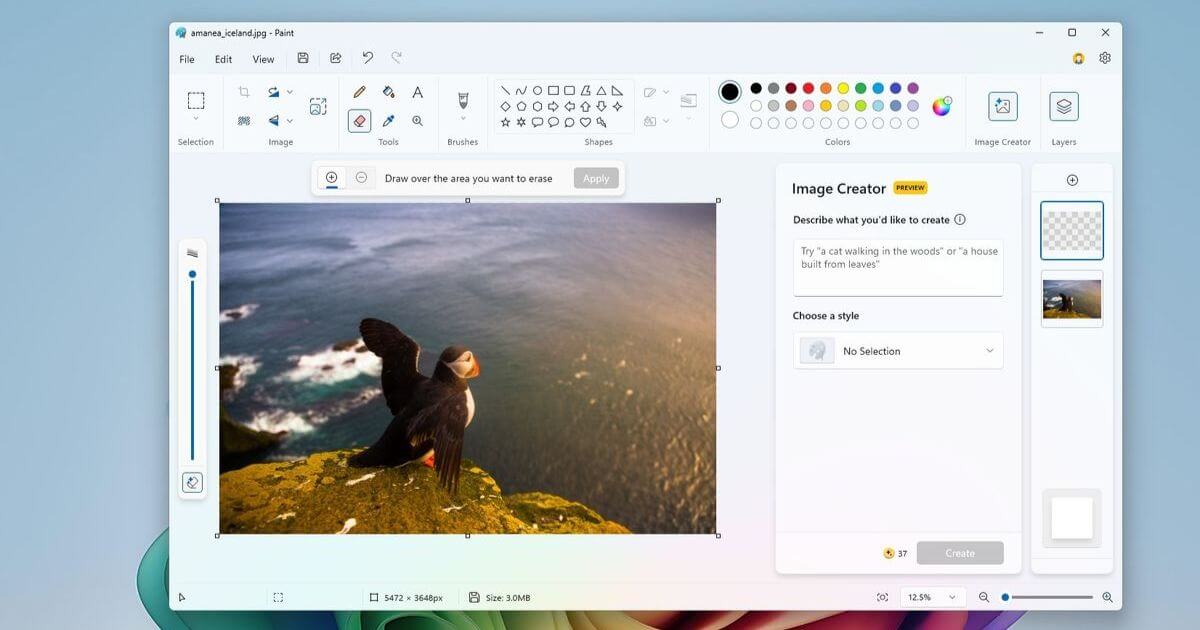Screen dimensions: 1200x630
Task: Expand the Flip options dropdown arrow
Action: 290,120
